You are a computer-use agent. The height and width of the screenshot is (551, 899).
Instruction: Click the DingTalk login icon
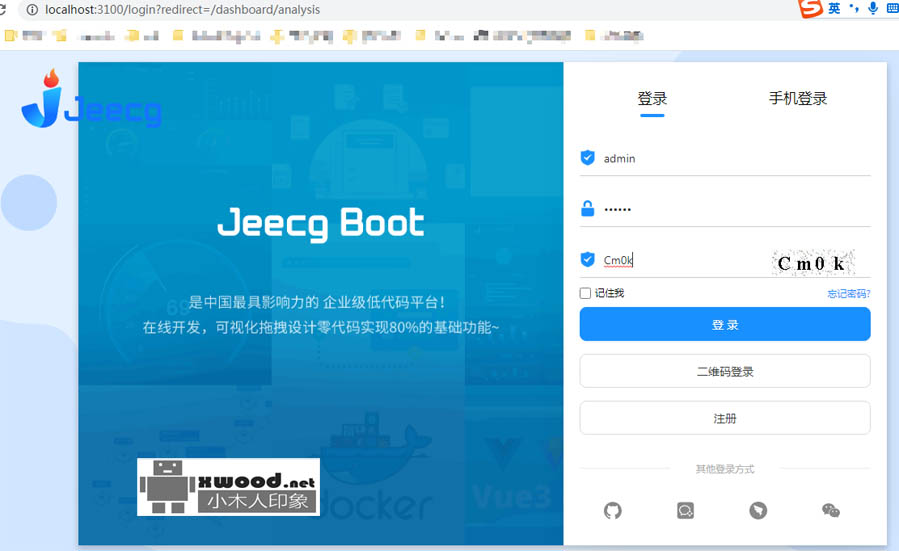(758, 510)
